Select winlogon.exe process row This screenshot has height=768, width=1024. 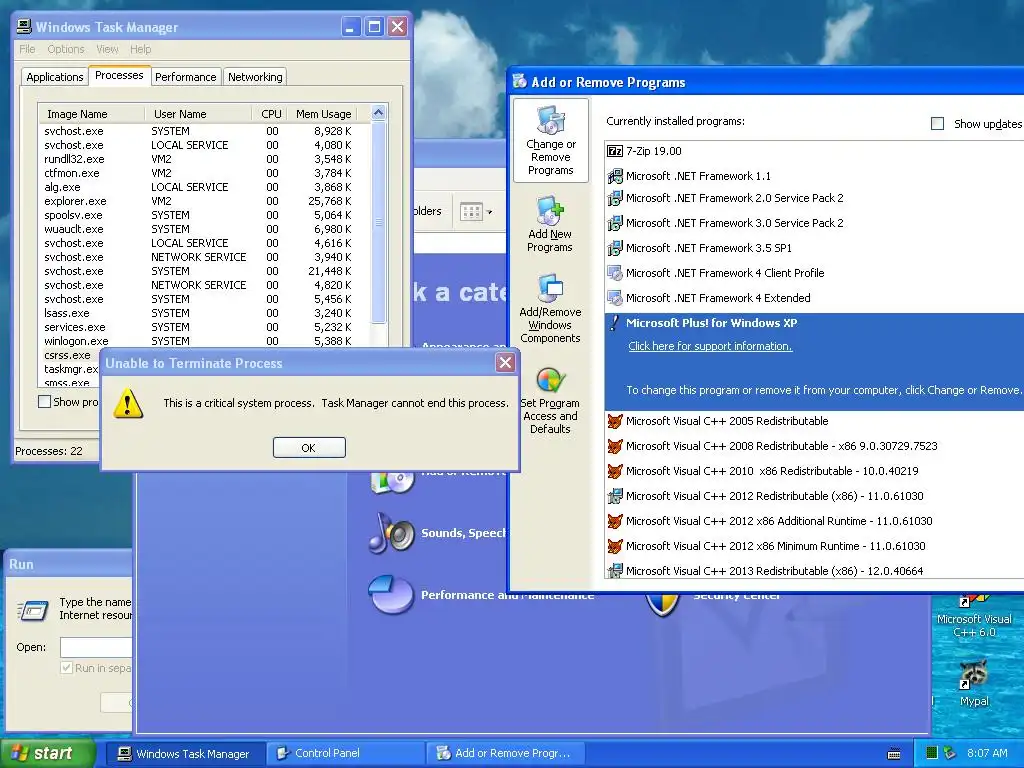coord(204,341)
